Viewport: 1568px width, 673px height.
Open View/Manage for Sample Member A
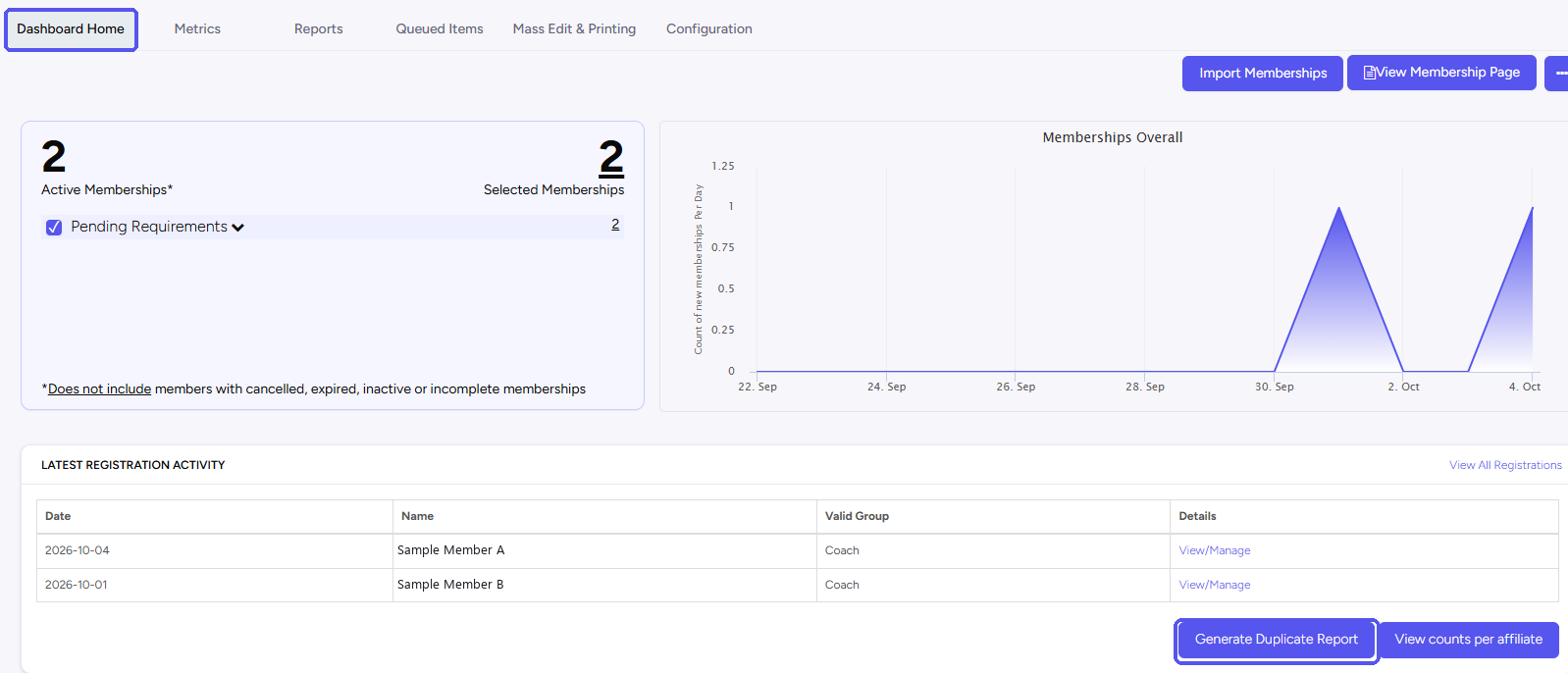pos(1215,550)
